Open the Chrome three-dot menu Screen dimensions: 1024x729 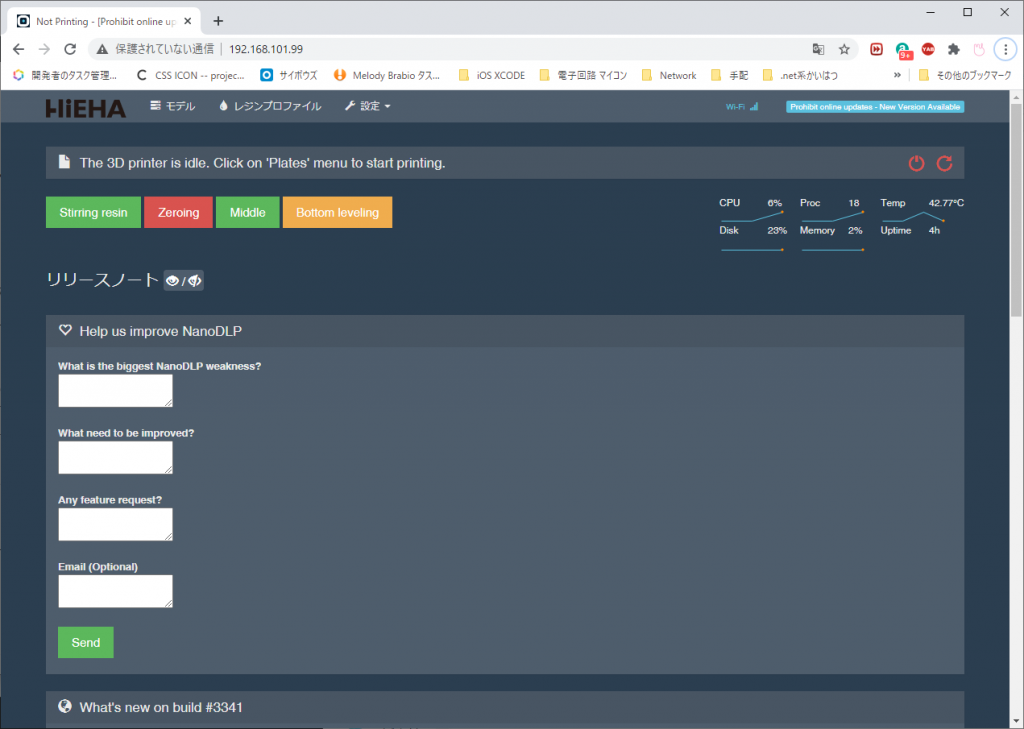(1005, 49)
